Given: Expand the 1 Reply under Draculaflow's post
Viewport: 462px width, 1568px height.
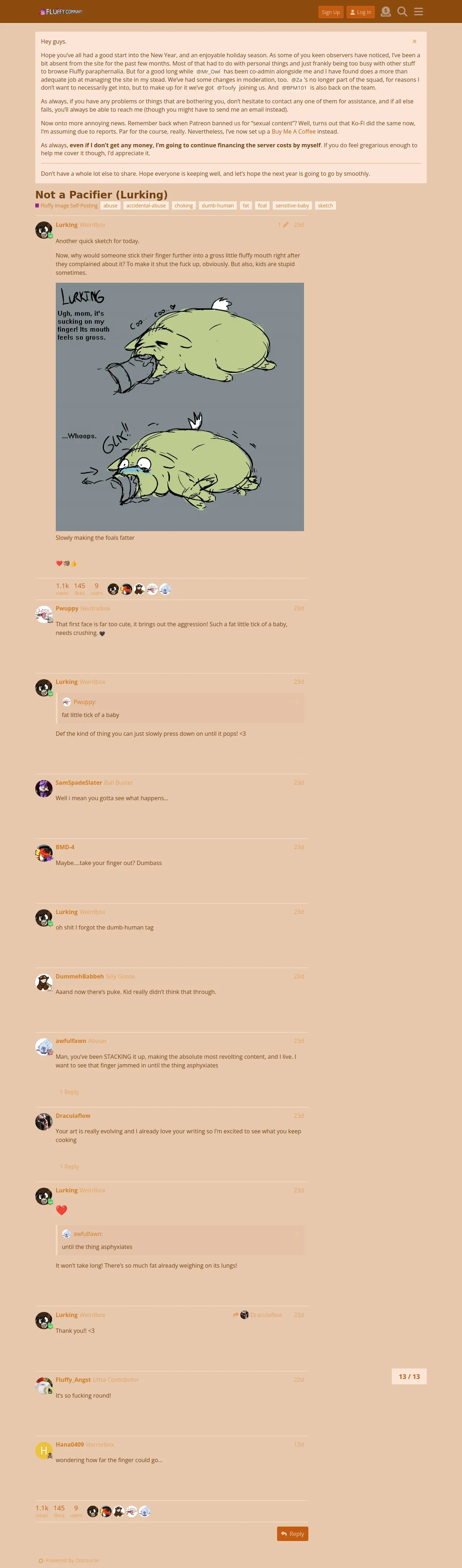Looking at the screenshot, I should 69,1166.
